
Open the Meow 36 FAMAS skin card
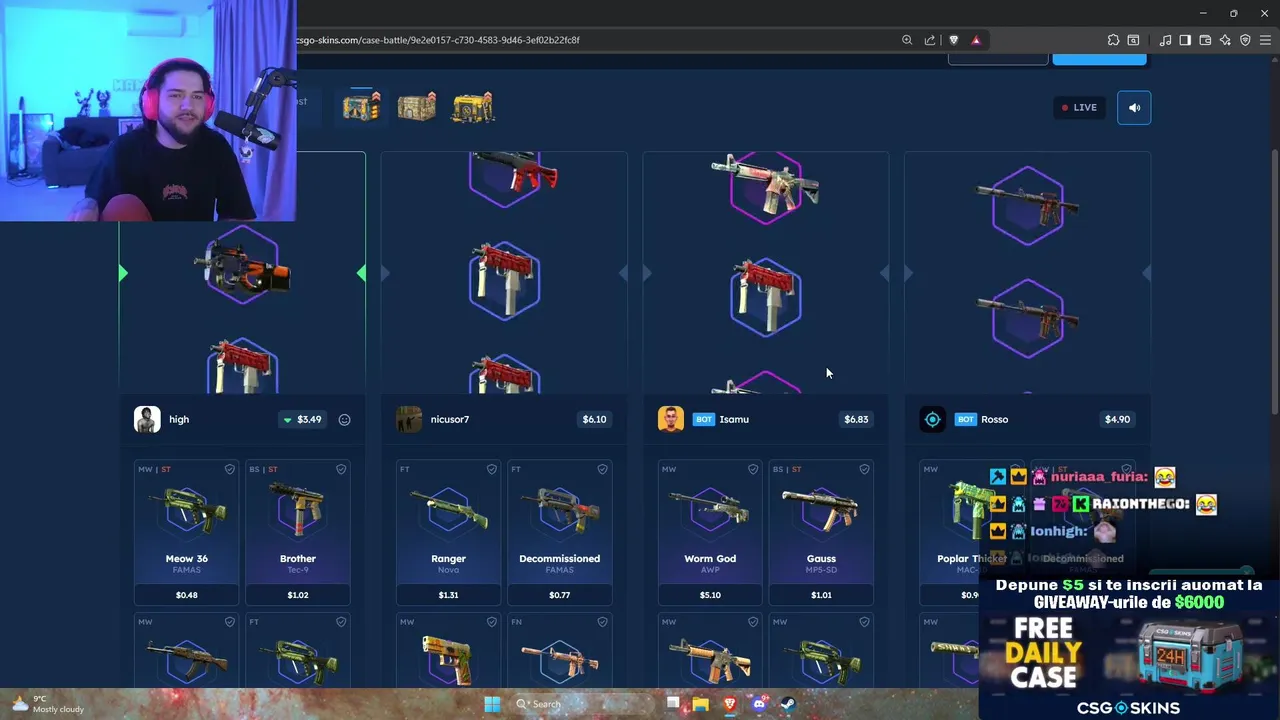[x=187, y=532]
